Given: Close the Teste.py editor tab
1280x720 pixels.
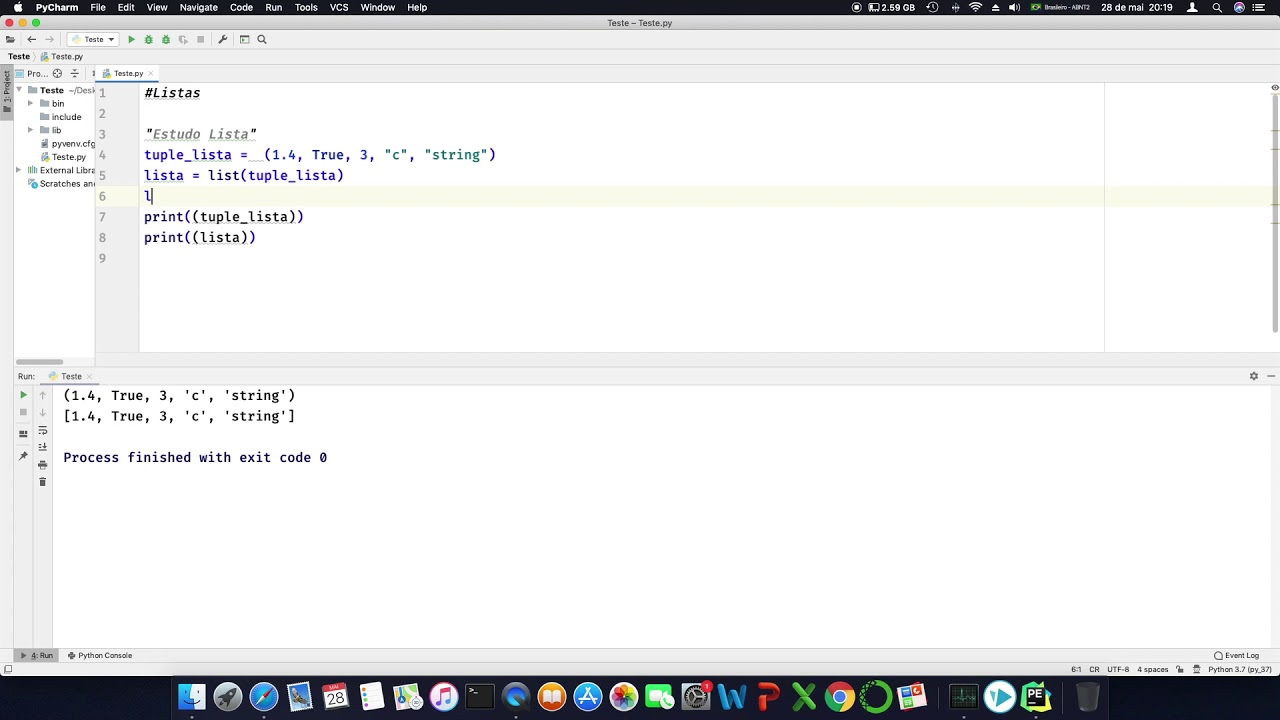Looking at the screenshot, I should tap(149, 73).
